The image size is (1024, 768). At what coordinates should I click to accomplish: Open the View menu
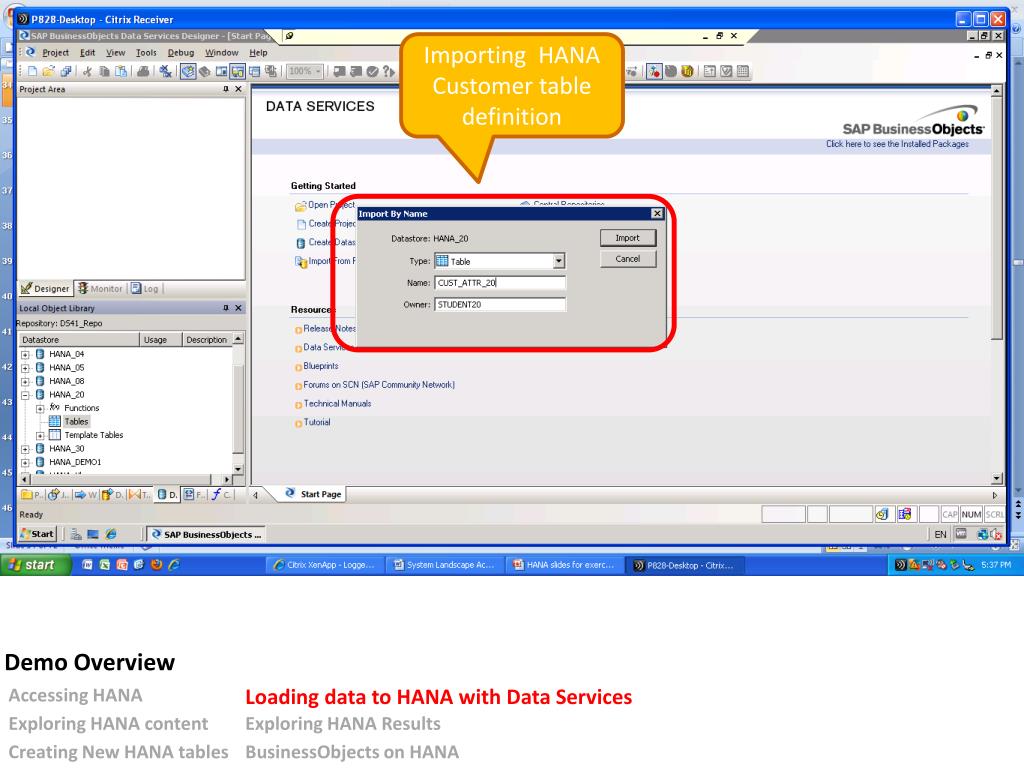coord(116,53)
